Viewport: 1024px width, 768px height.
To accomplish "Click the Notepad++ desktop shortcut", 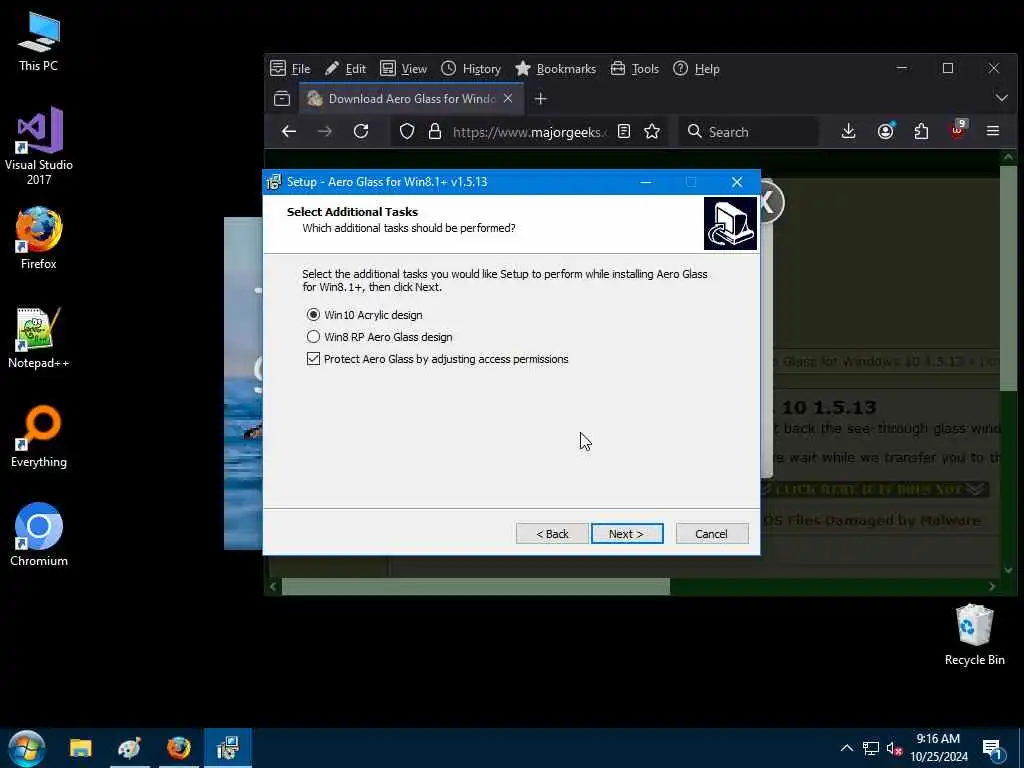I will [x=39, y=338].
